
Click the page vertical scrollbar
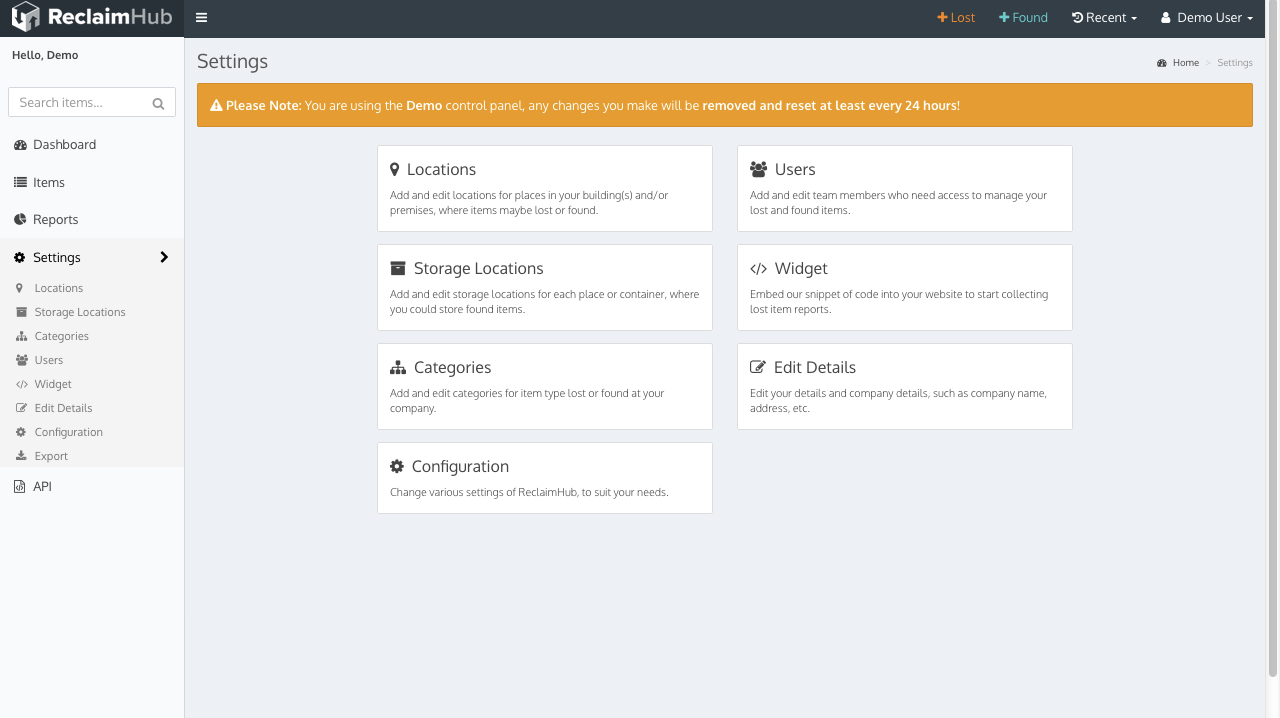(1272, 340)
